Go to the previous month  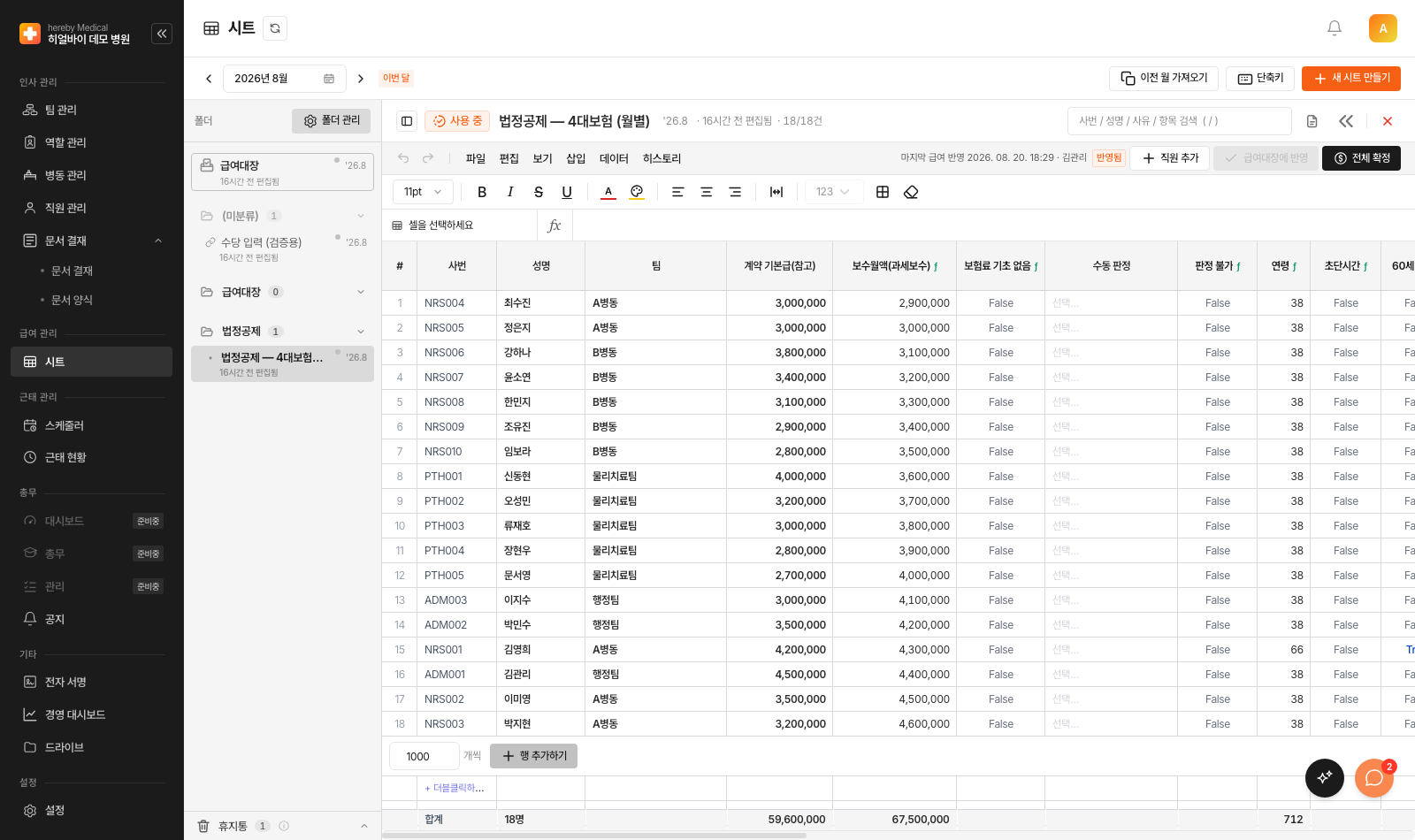click(x=209, y=79)
